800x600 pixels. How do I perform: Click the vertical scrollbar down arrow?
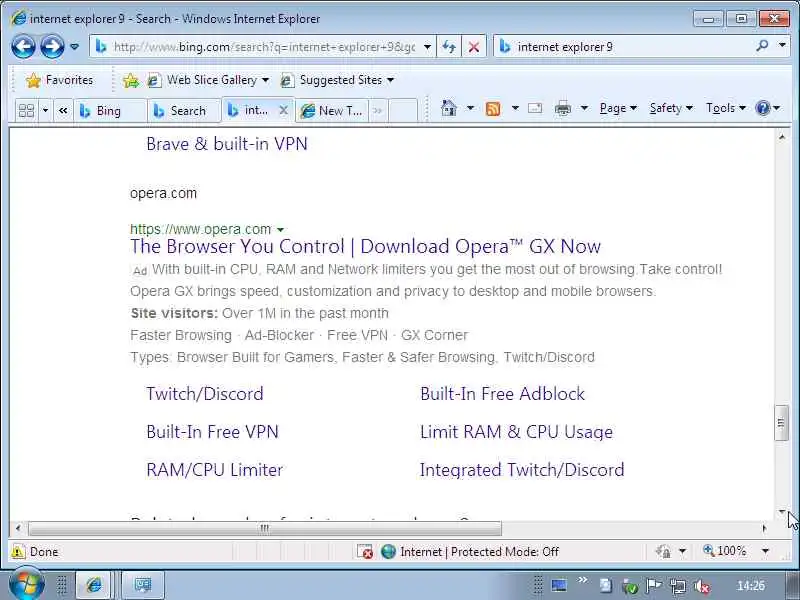pyautogui.click(x=782, y=512)
